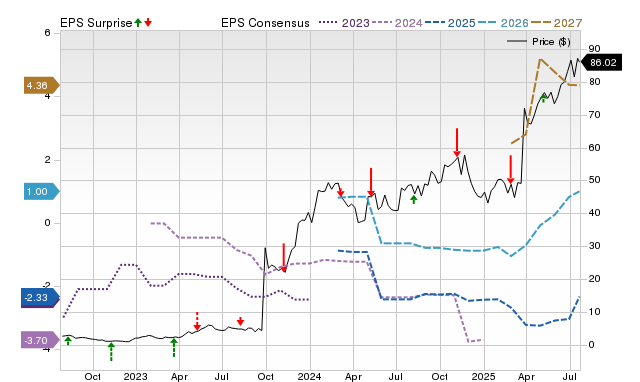Screen dimensions: 640x382
Task: Toggle the 2026 light blue legend entry
Action: point(503,23)
